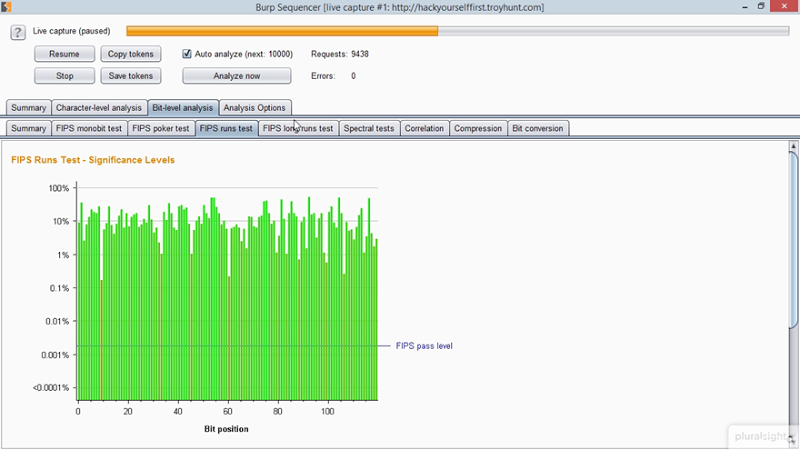Viewport: 800px width, 450px height.
Task: Switch to Bit conversion tab
Action: pos(538,128)
